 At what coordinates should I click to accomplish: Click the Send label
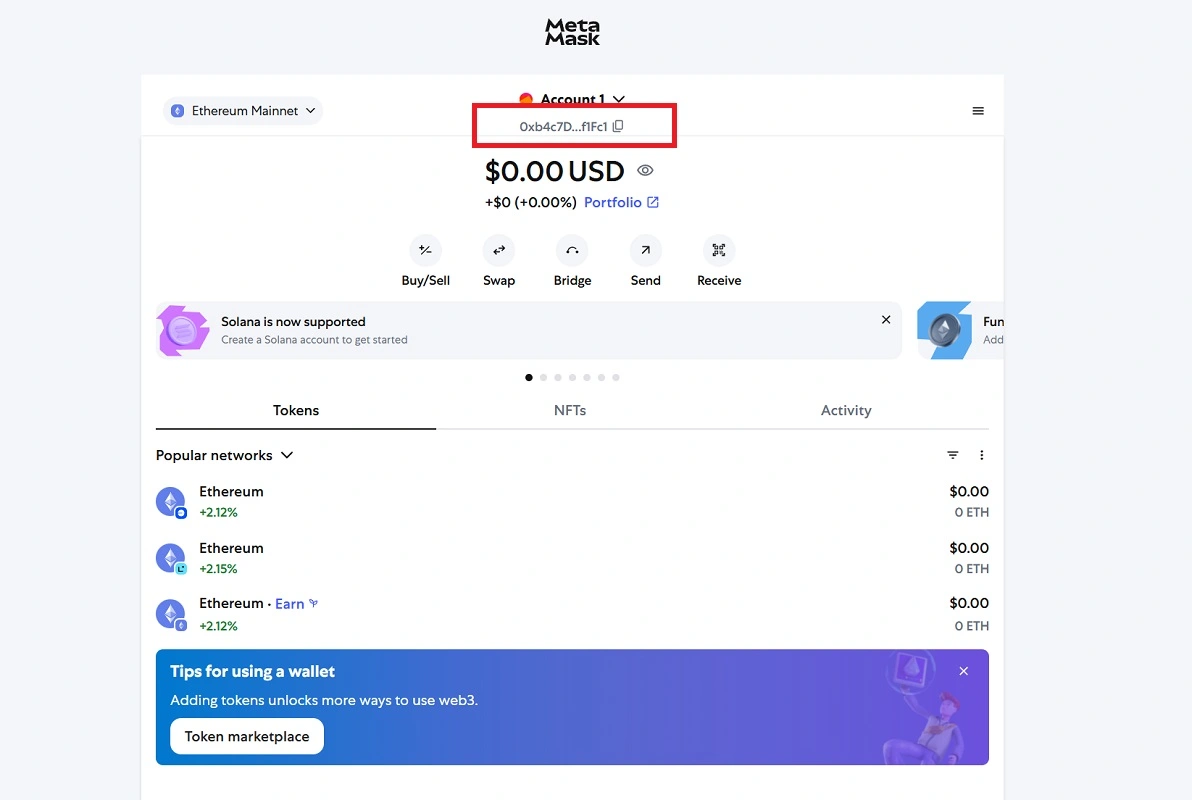(645, 281)
